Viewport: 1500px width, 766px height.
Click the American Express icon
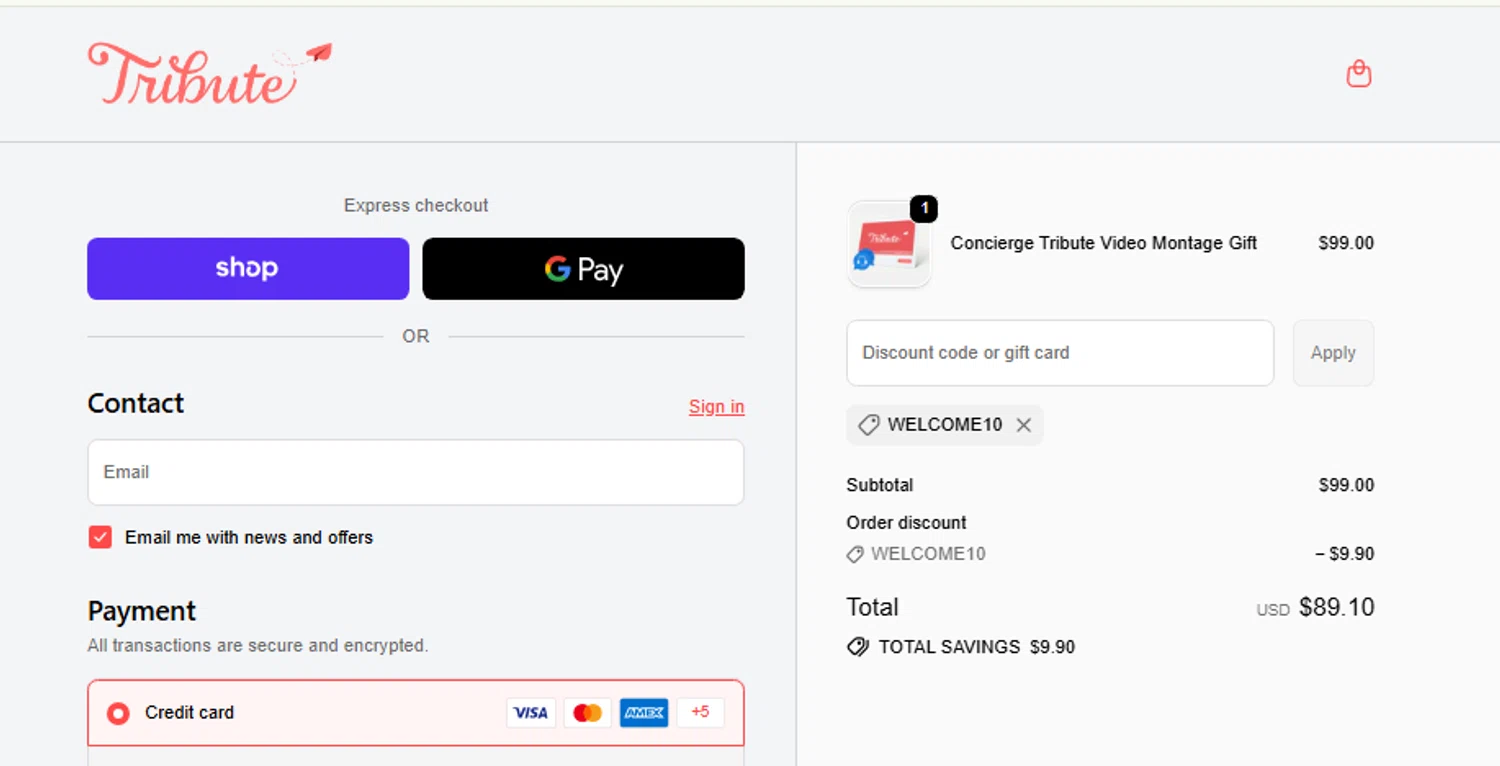point(644,713)
